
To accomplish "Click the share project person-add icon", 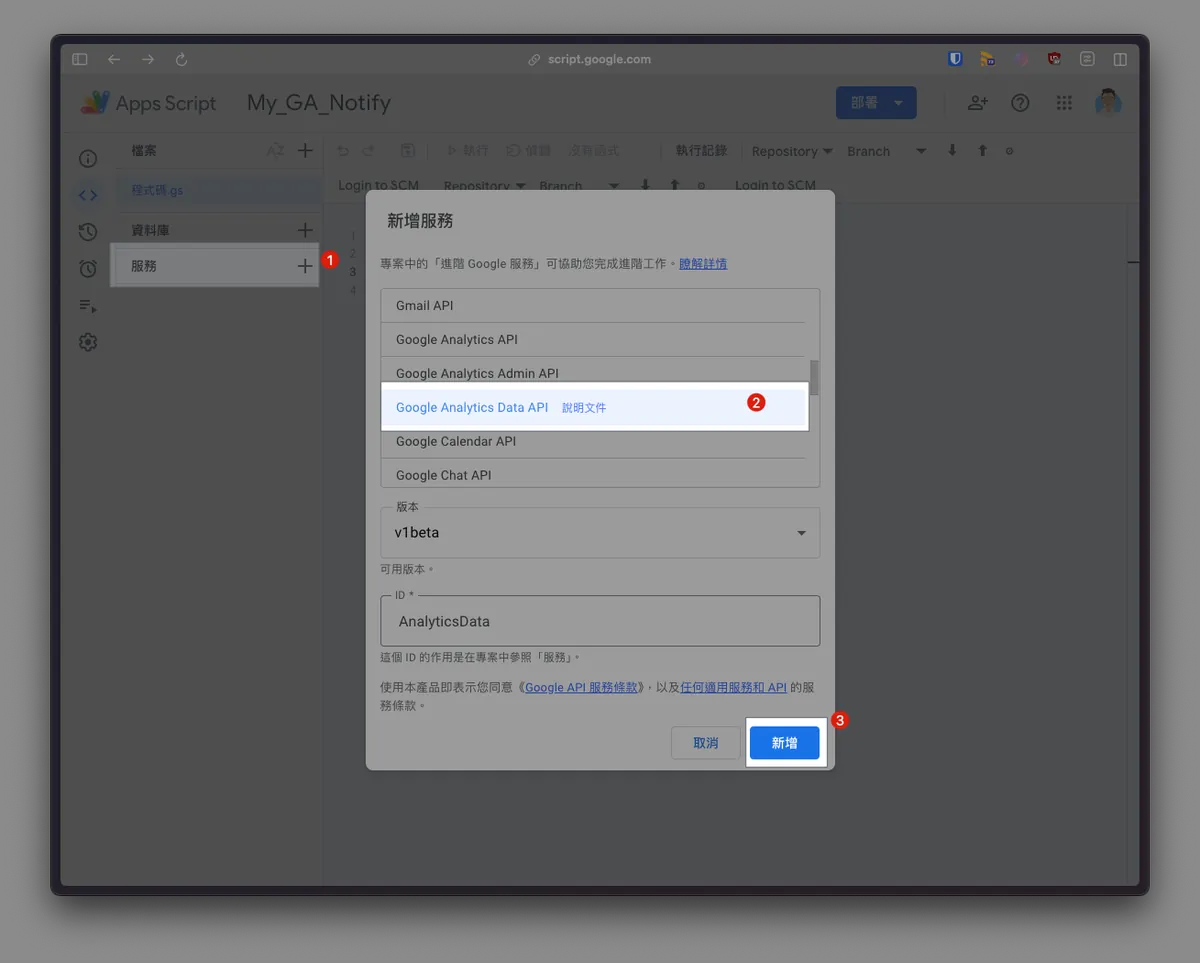I will (977, 103).
